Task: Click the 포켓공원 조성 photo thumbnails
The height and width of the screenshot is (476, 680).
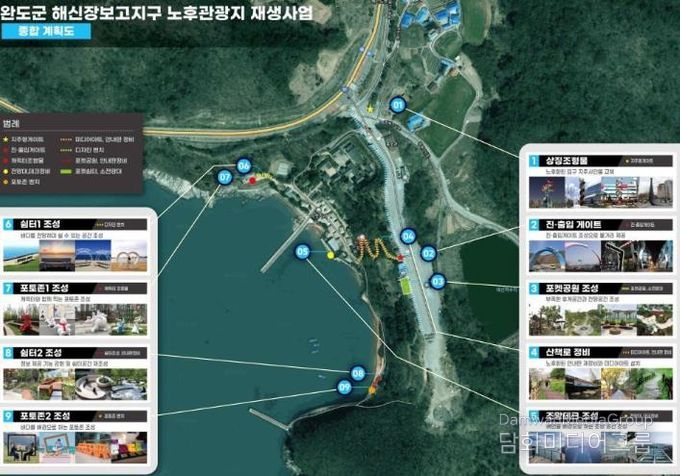Action: 601,318
